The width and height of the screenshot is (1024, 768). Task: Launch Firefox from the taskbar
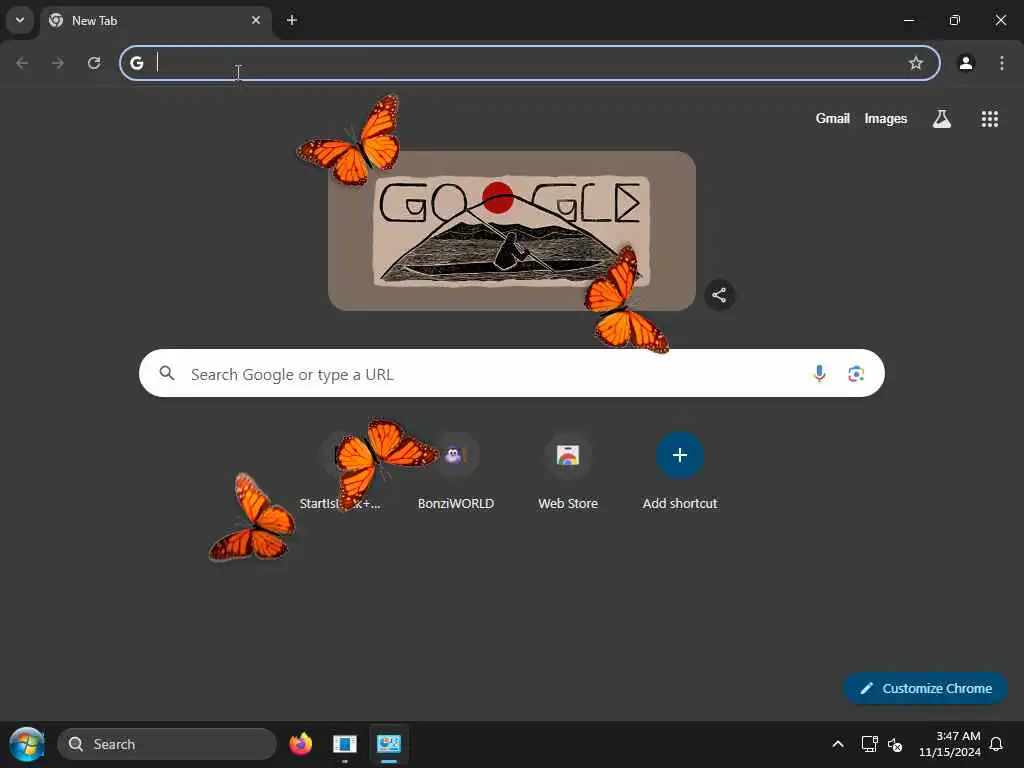[x=300, y=744]
